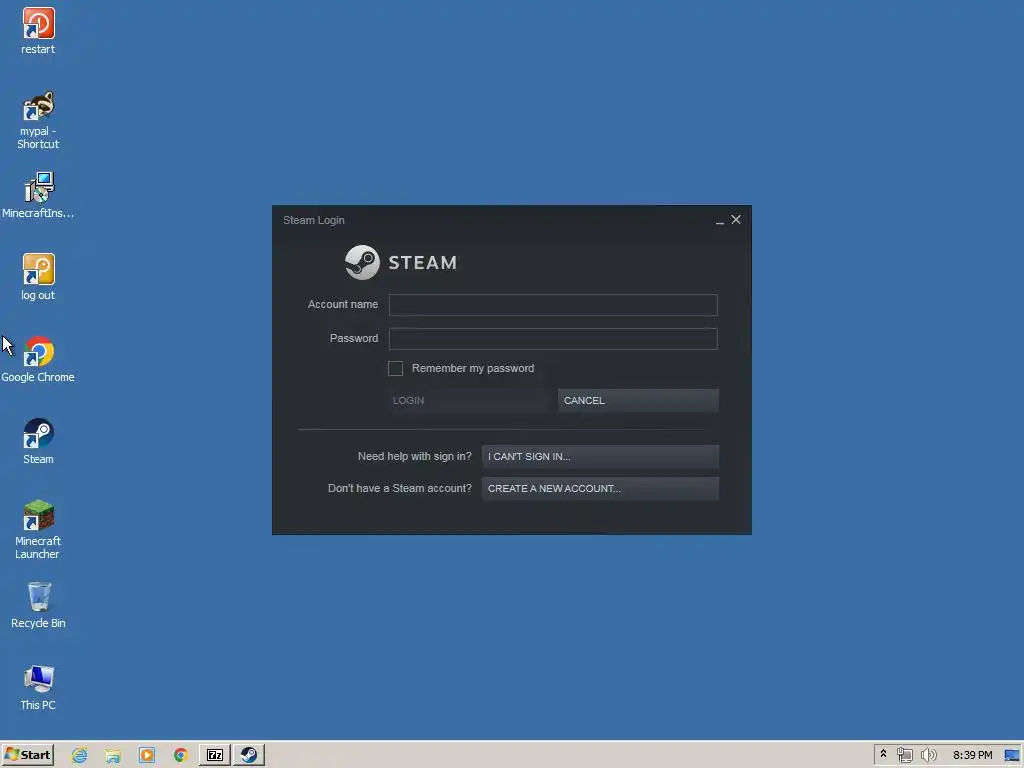The image size is (1024, 768).
Task: Open Internet Explorer from the taskbar
Action: (x=79, y=755)
